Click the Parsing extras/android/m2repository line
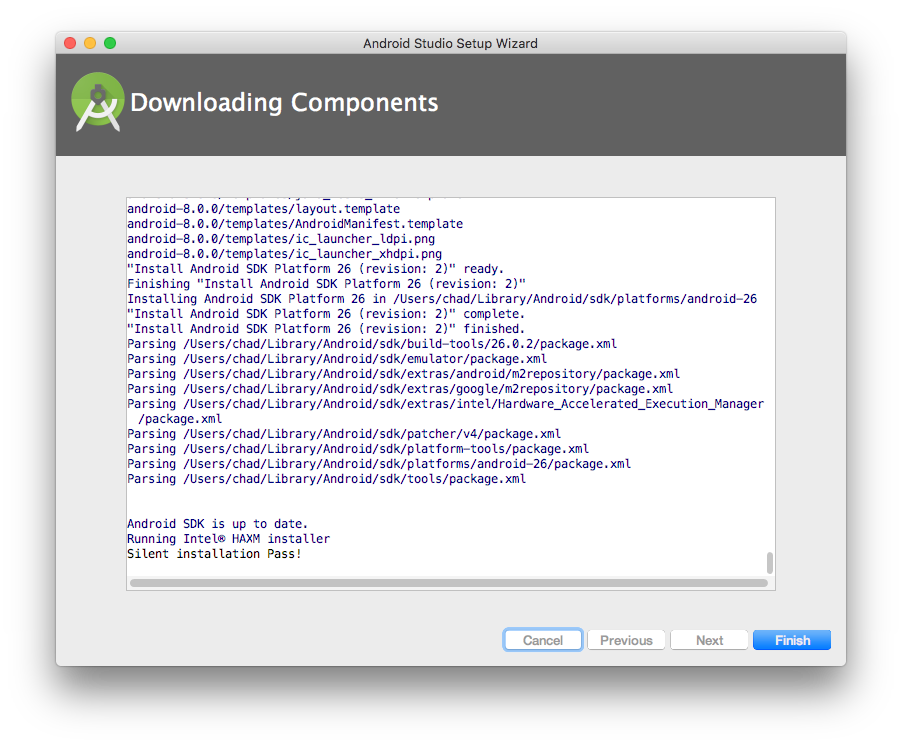 pos(403,374)
